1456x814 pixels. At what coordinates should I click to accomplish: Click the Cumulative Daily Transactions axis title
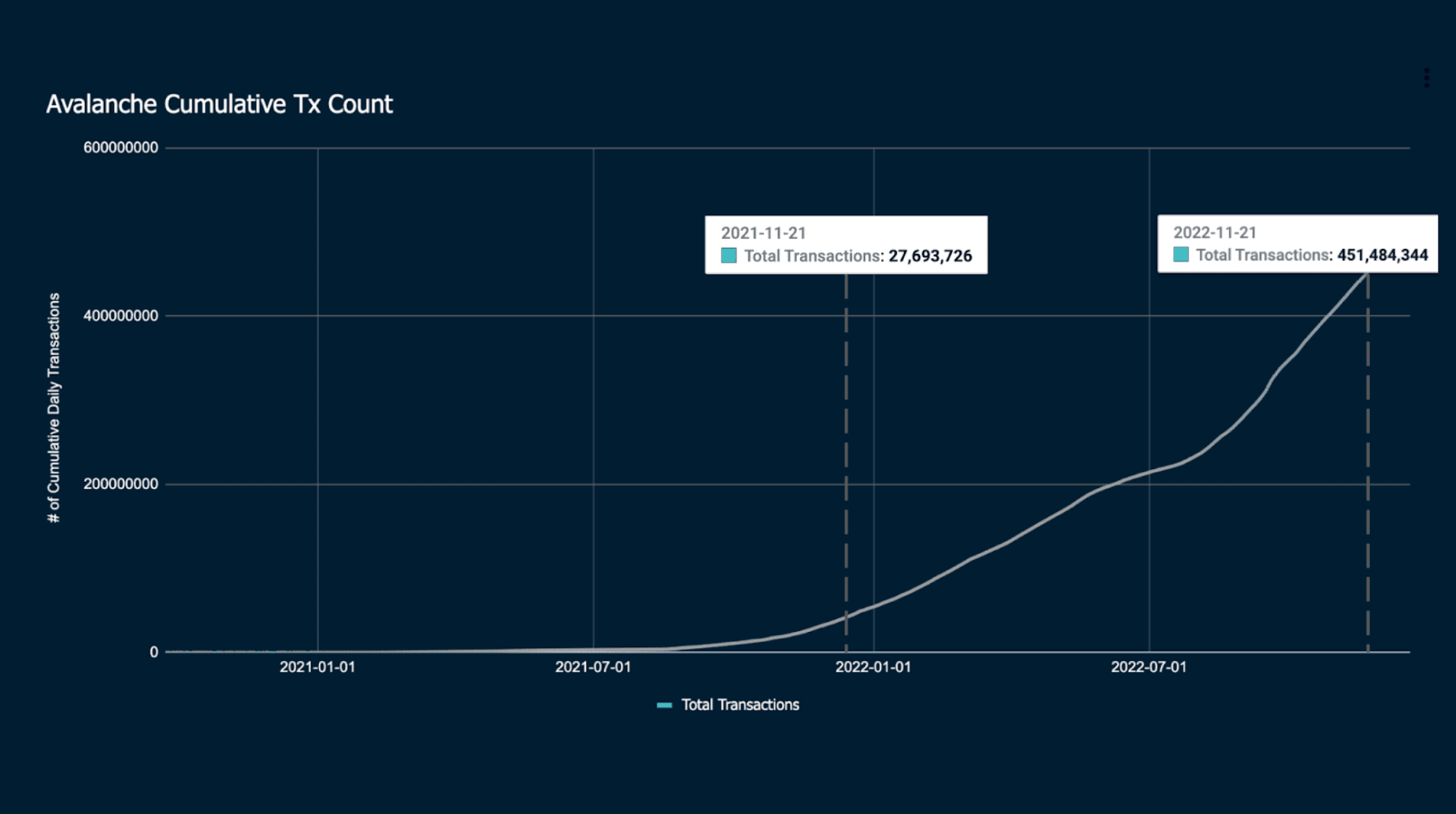coord(54,408)
